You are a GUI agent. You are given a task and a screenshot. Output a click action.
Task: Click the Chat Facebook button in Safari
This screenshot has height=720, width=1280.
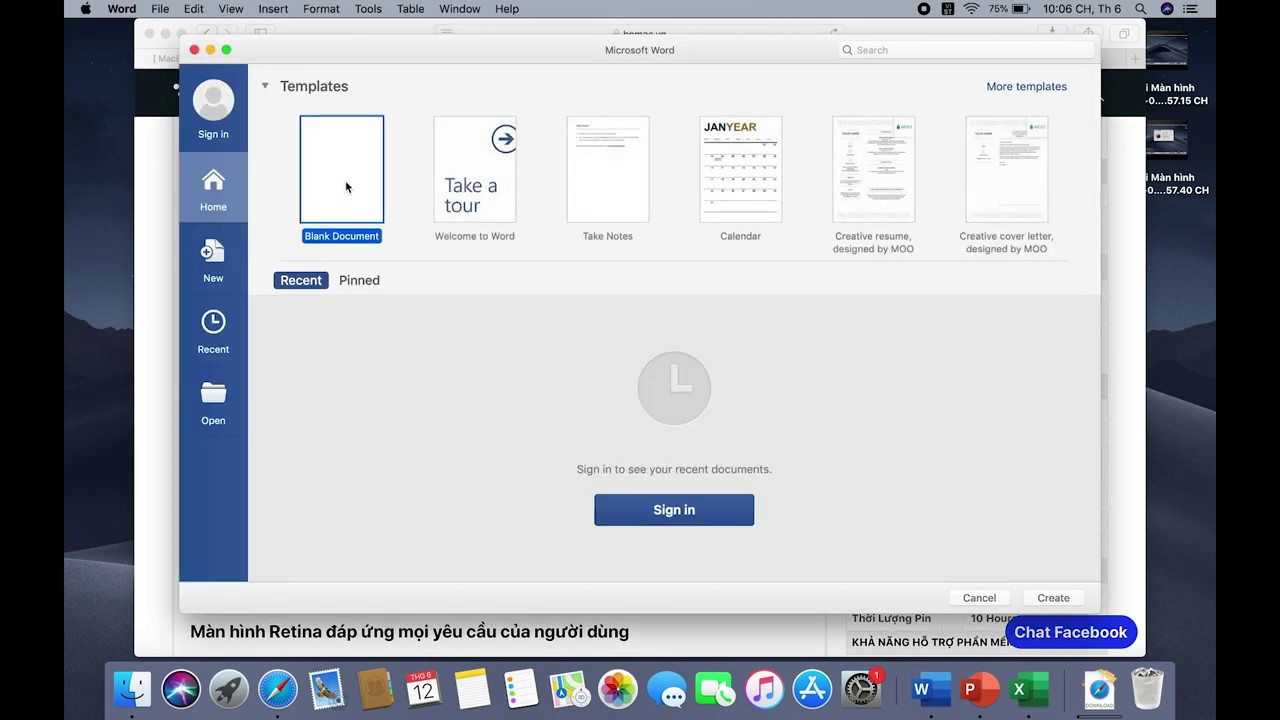tap(1071, 632)
